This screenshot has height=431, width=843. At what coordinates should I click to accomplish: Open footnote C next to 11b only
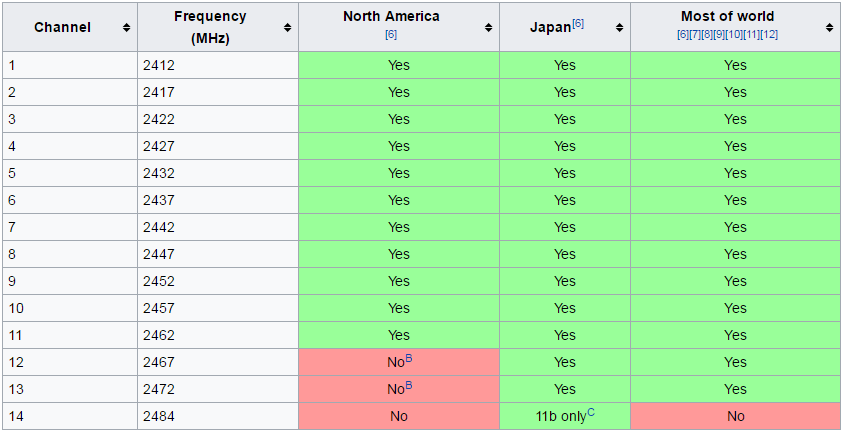(x=590, y=412)
